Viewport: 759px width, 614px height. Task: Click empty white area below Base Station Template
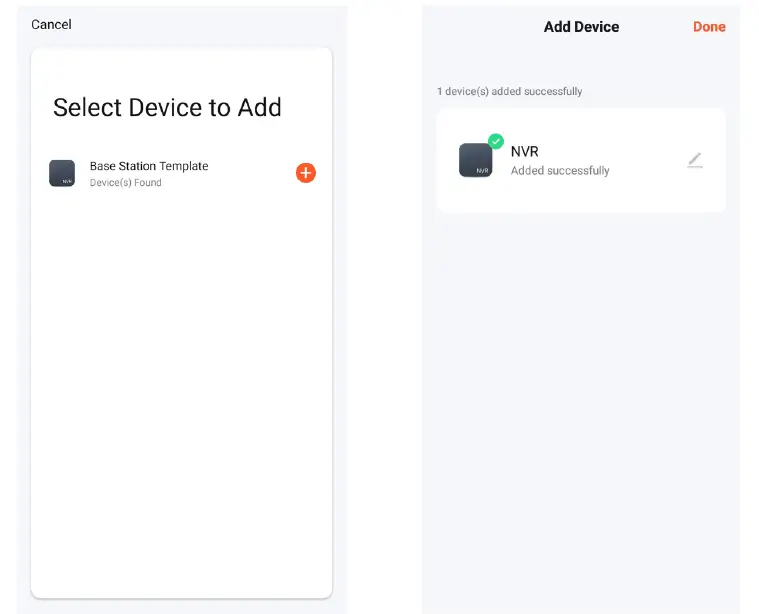click(180, 380)
